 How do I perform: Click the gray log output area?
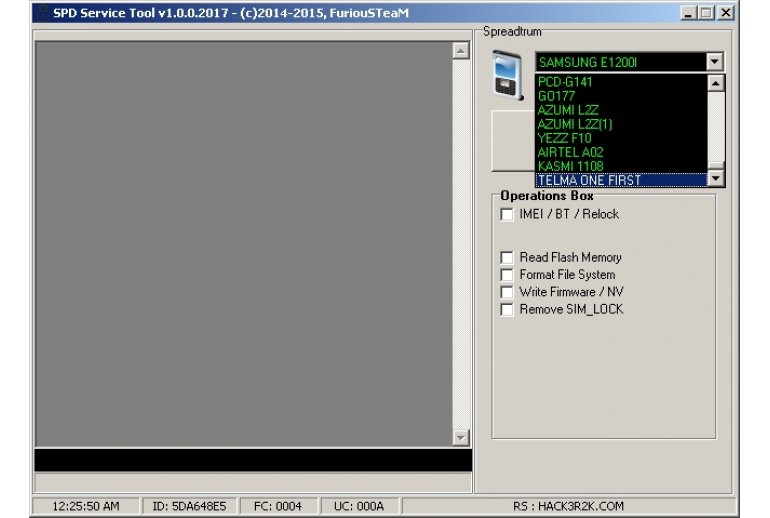[x=244, y=244]
